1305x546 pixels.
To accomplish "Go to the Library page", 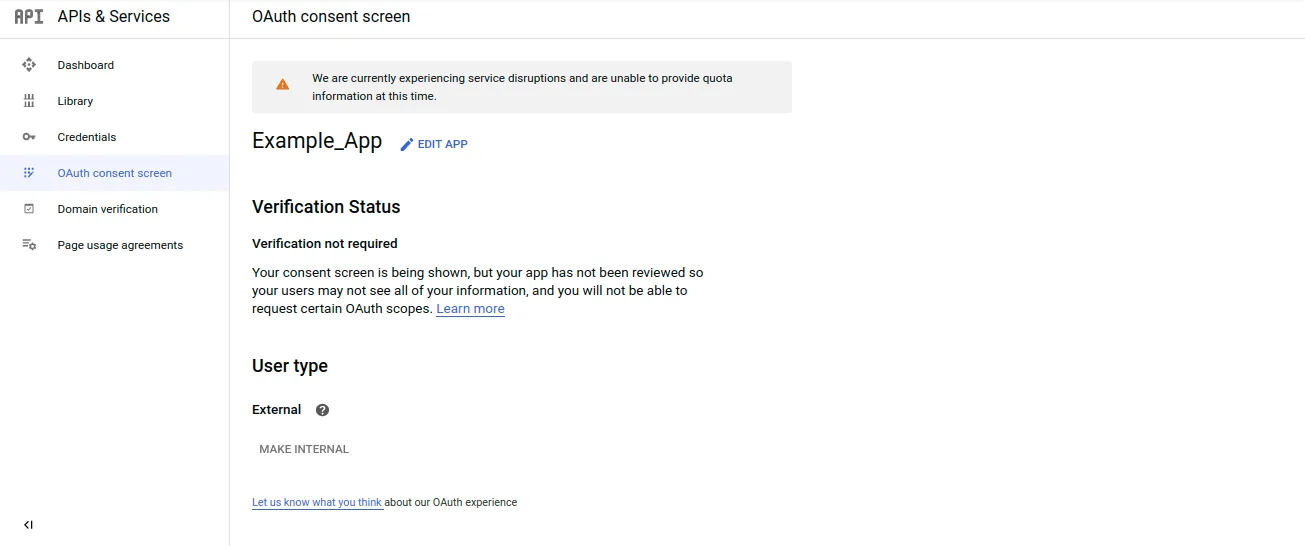I will pyautogui.click(x=114, y=101).
